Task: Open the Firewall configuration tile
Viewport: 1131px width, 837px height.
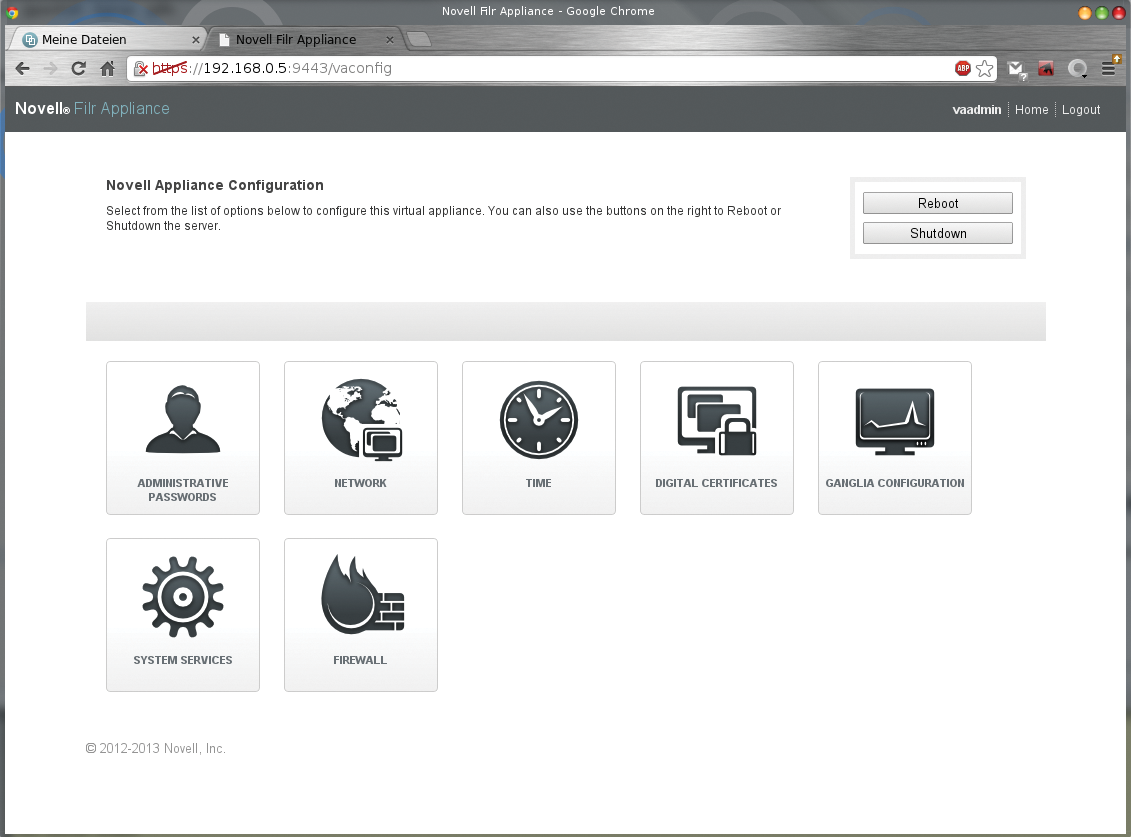Action: pyautogui.click(x=360, y=615)
